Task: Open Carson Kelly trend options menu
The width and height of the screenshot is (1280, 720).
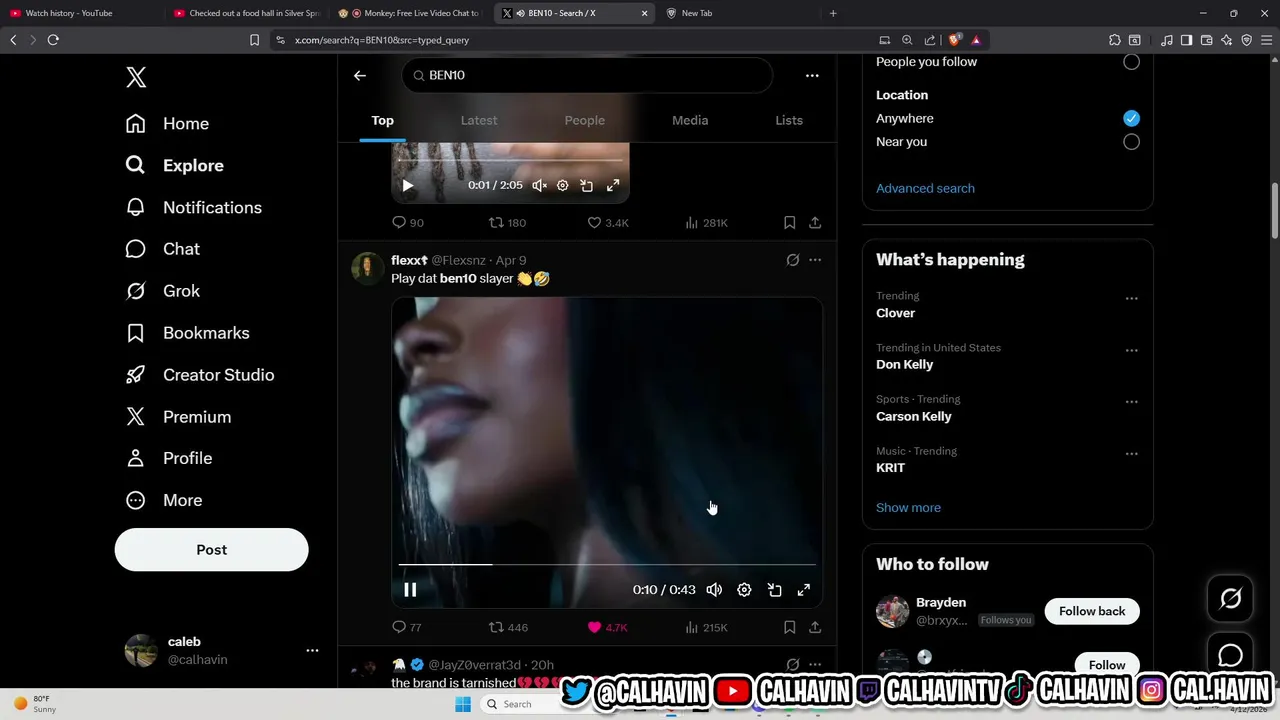Action: [1131, 401]
